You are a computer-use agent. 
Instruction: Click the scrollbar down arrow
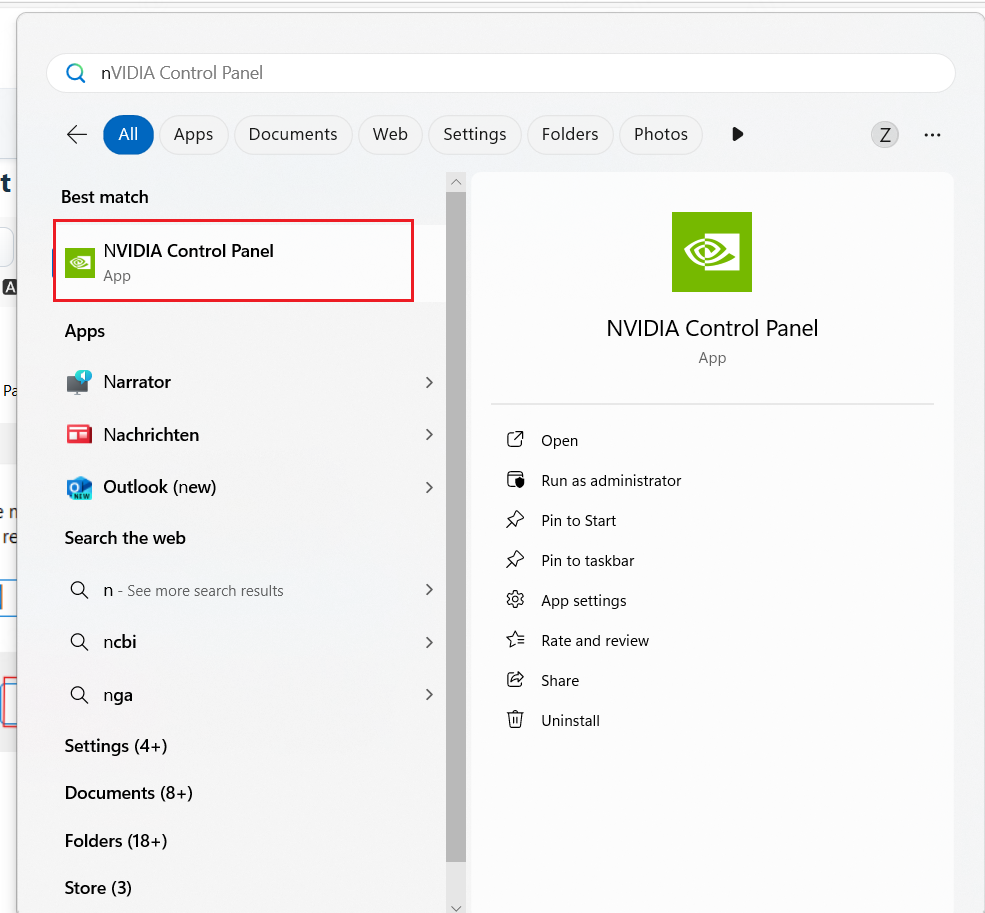click(x=456, y=907)
